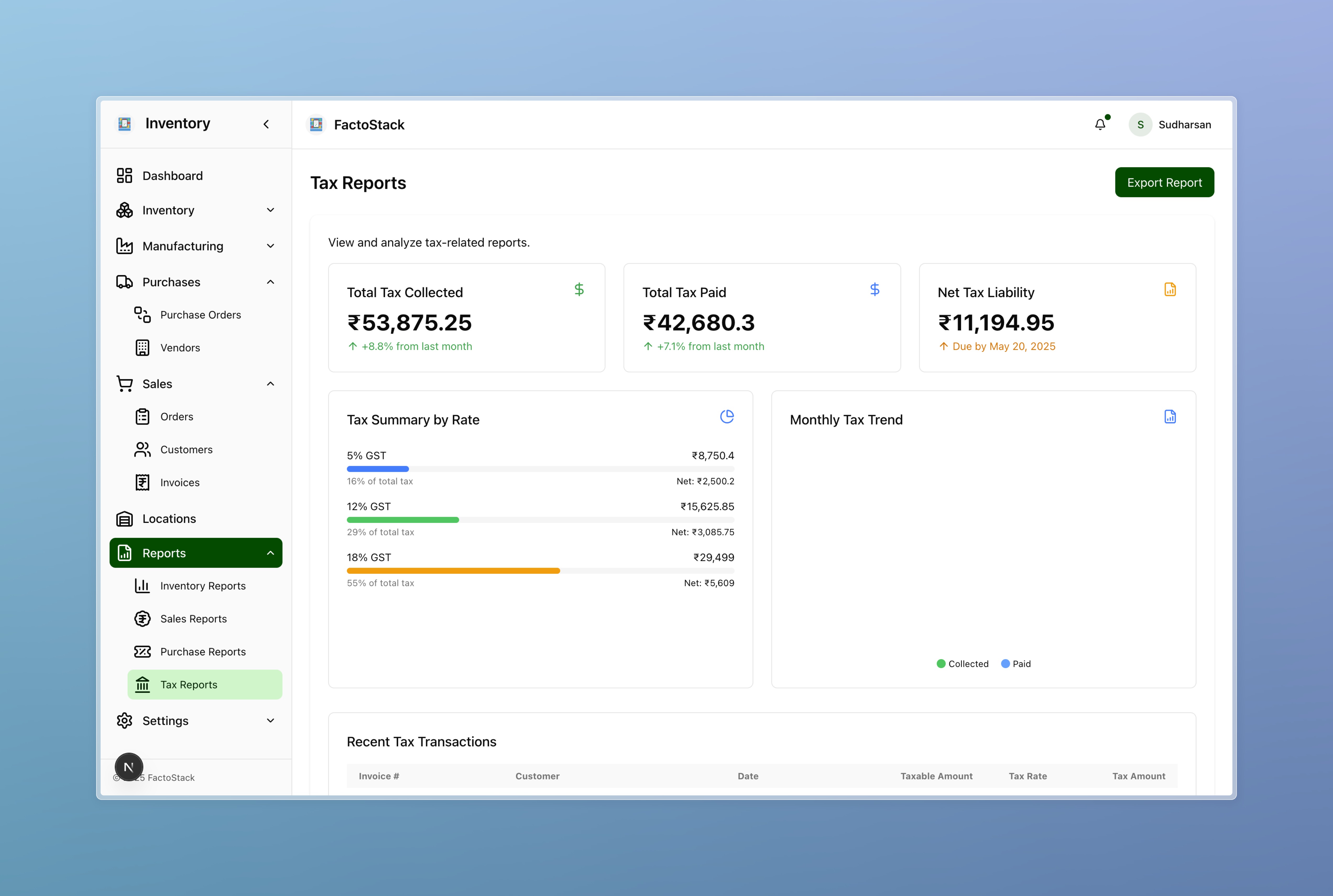Click the Purchase Reports ticket icon

click(x=142, y=651)
